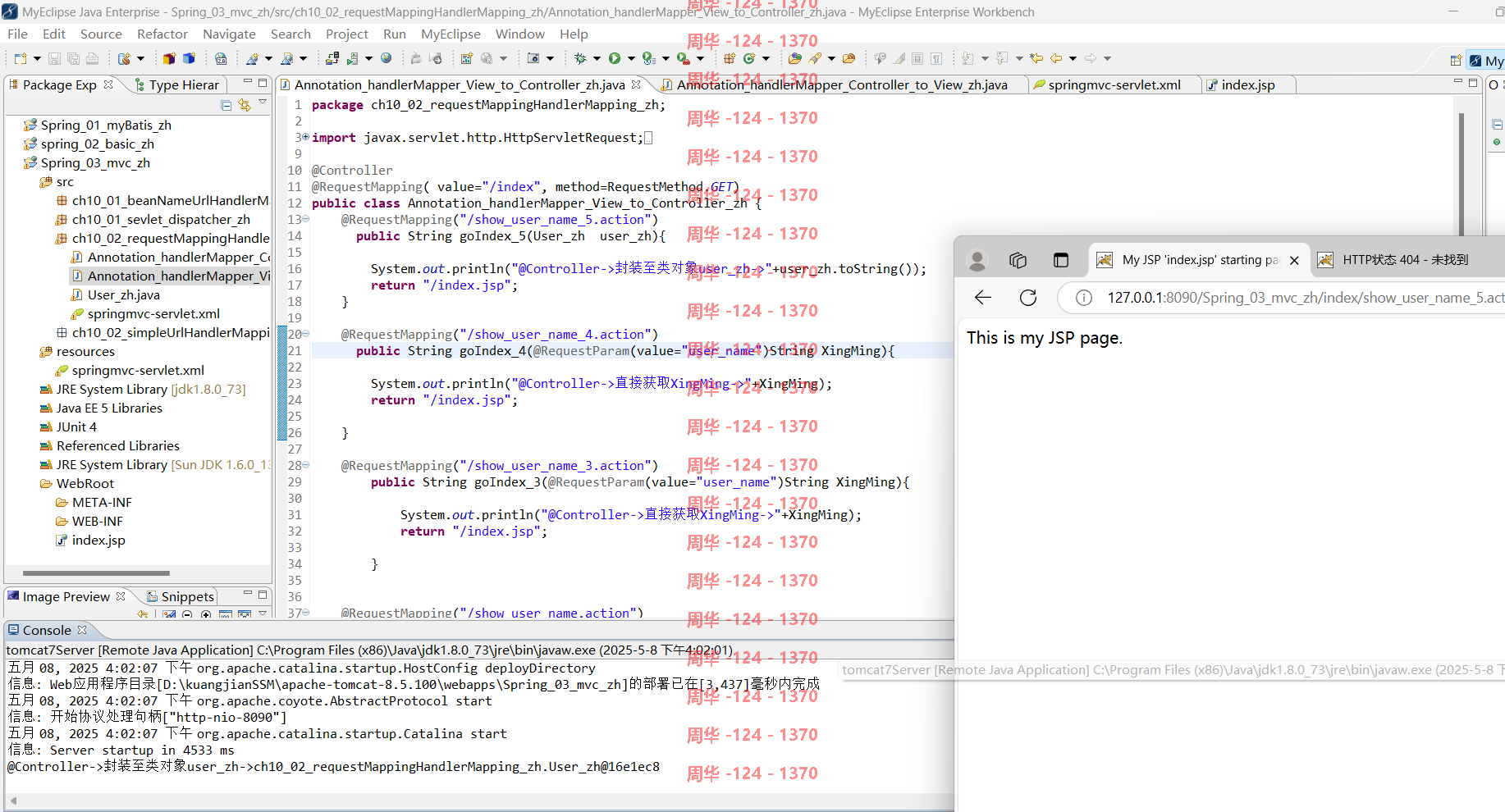
Task: Click the camera screenshot capture icon
Action: (x=533, y=58)
